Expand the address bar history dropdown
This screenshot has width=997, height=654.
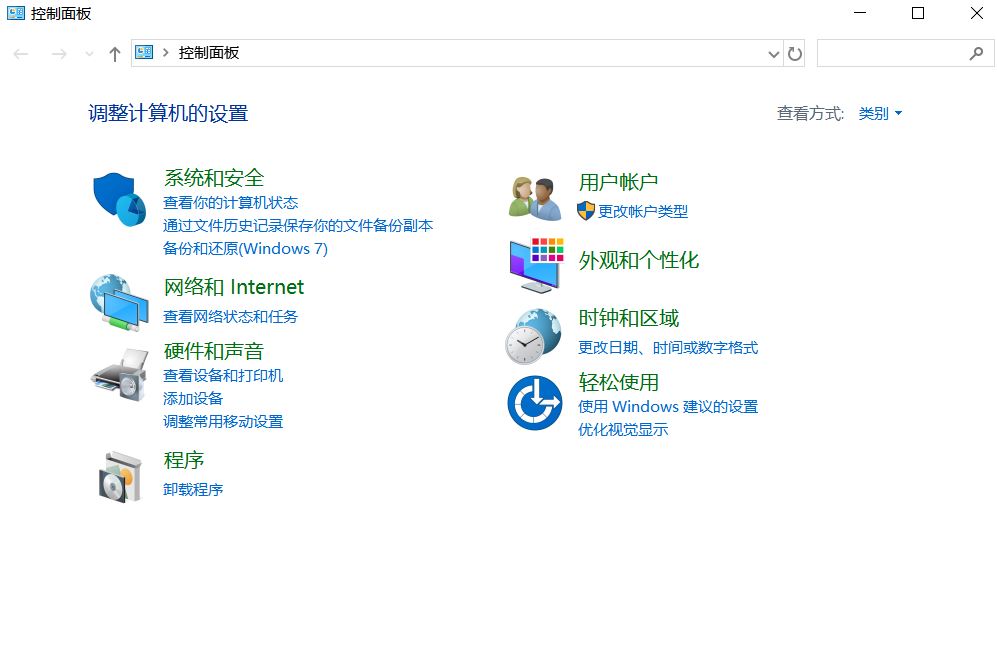774,54
